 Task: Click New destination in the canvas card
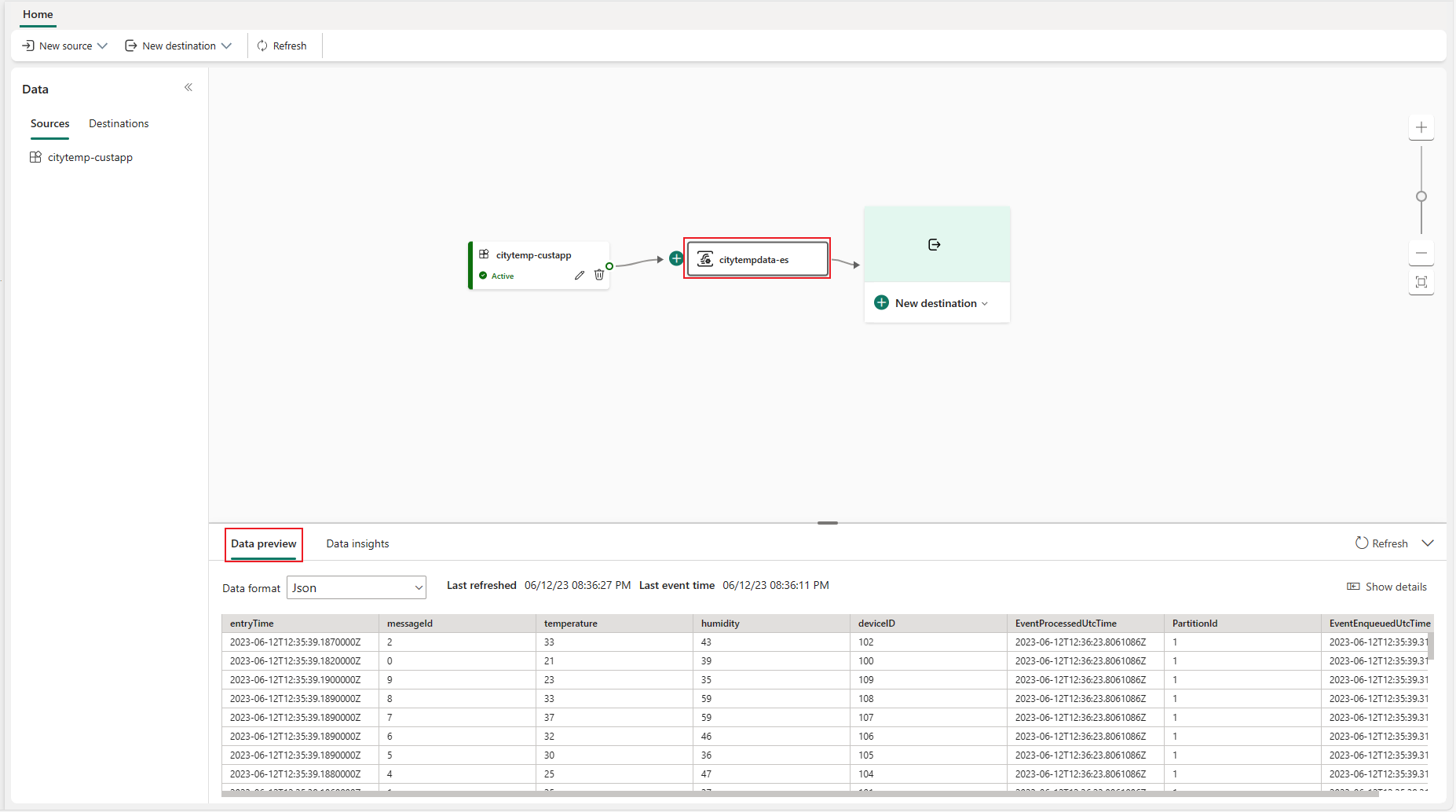coord(935,303)
